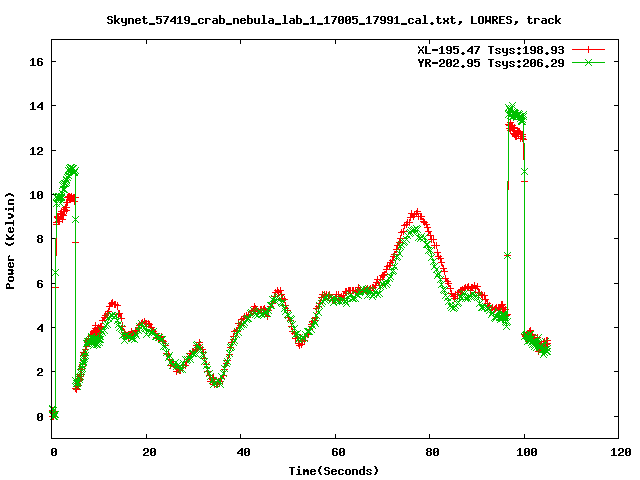The width and height of the screenshot is (640, 480).
Task: Click y-axis tick value 14
Action: [36, 106]
